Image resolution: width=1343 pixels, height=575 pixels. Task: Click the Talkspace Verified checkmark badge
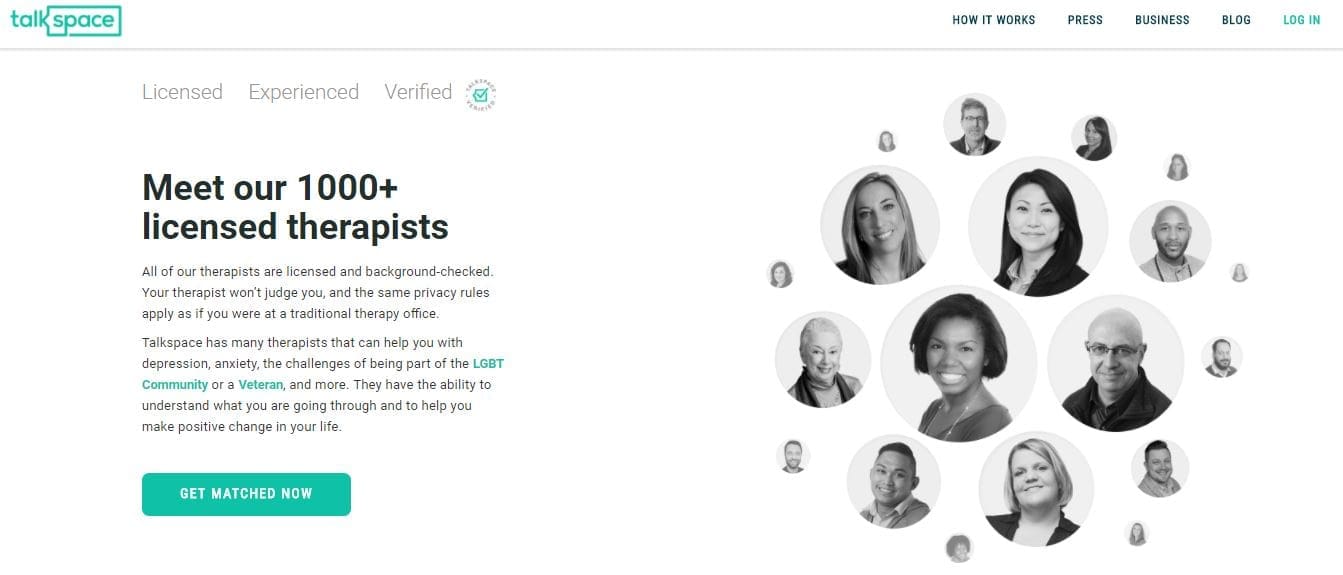click(481, 94)
